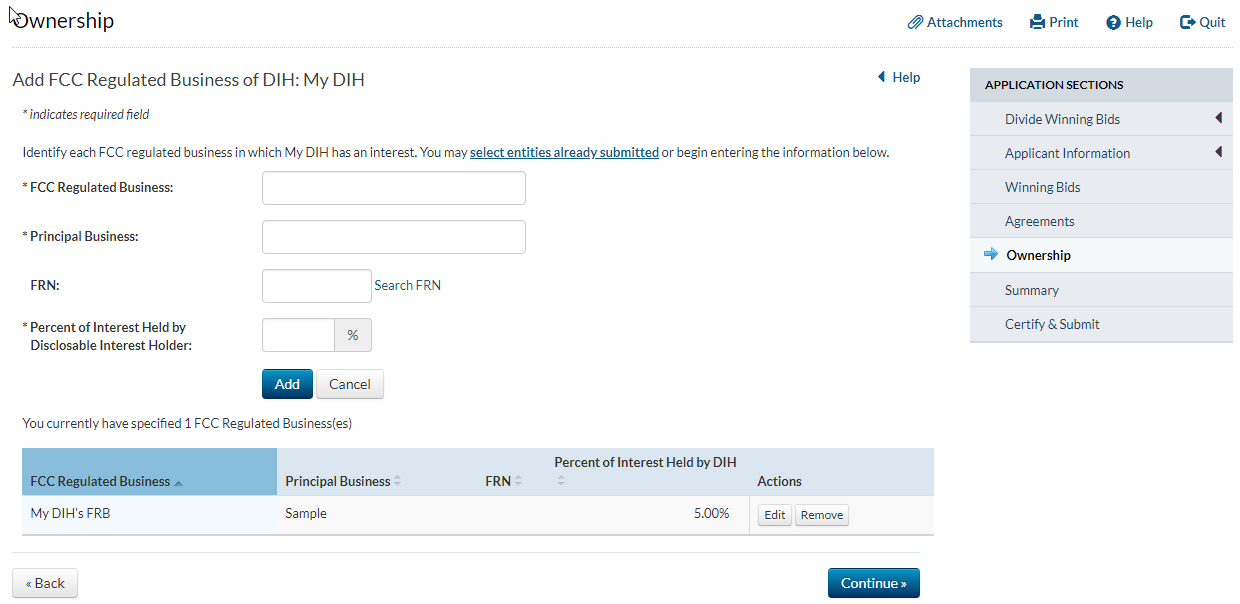Screen dimensions: 1240x604
Task: Click the Search FRN link
Action: 407,285
